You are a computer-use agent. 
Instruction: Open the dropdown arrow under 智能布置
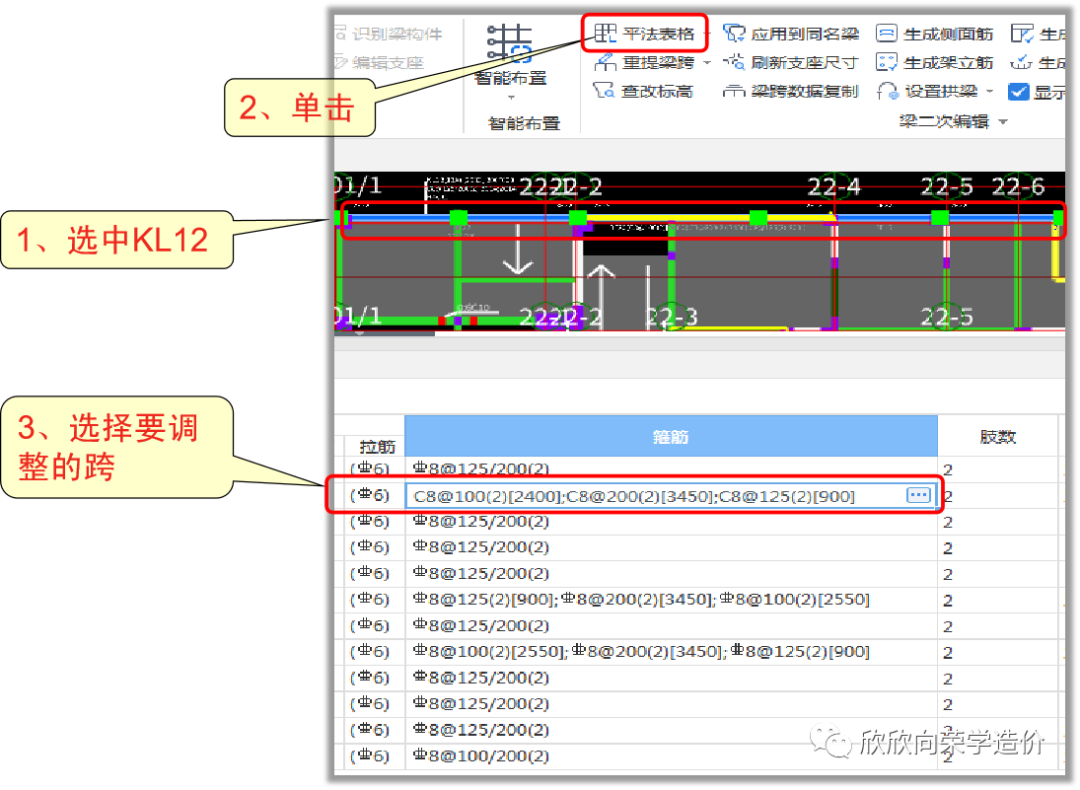coord(510,96)
